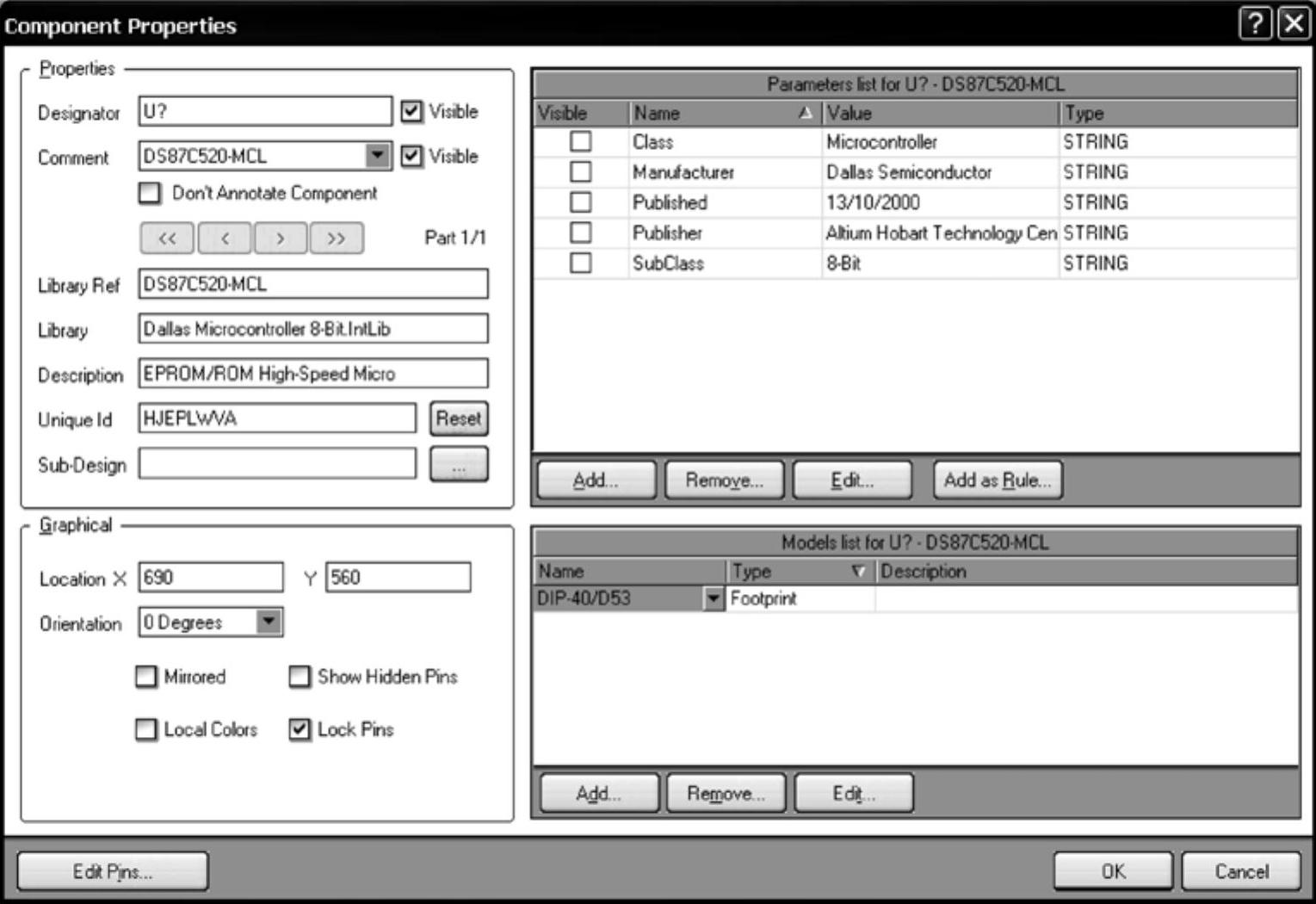Make the Manufacturer parameter visible
This screenshot has height=904, width=1316.
[x=581, y=172]
